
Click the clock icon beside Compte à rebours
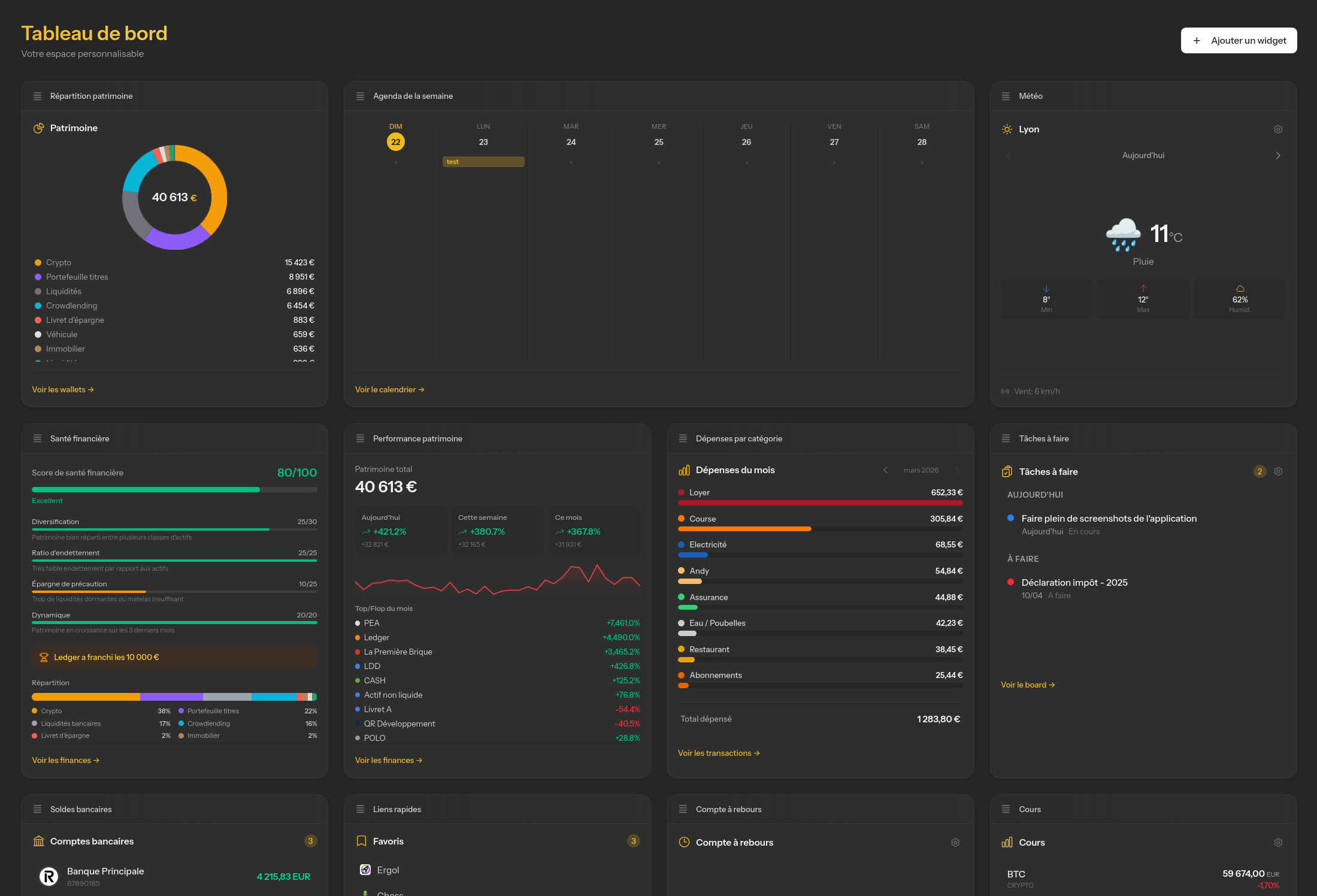(683, 841)
